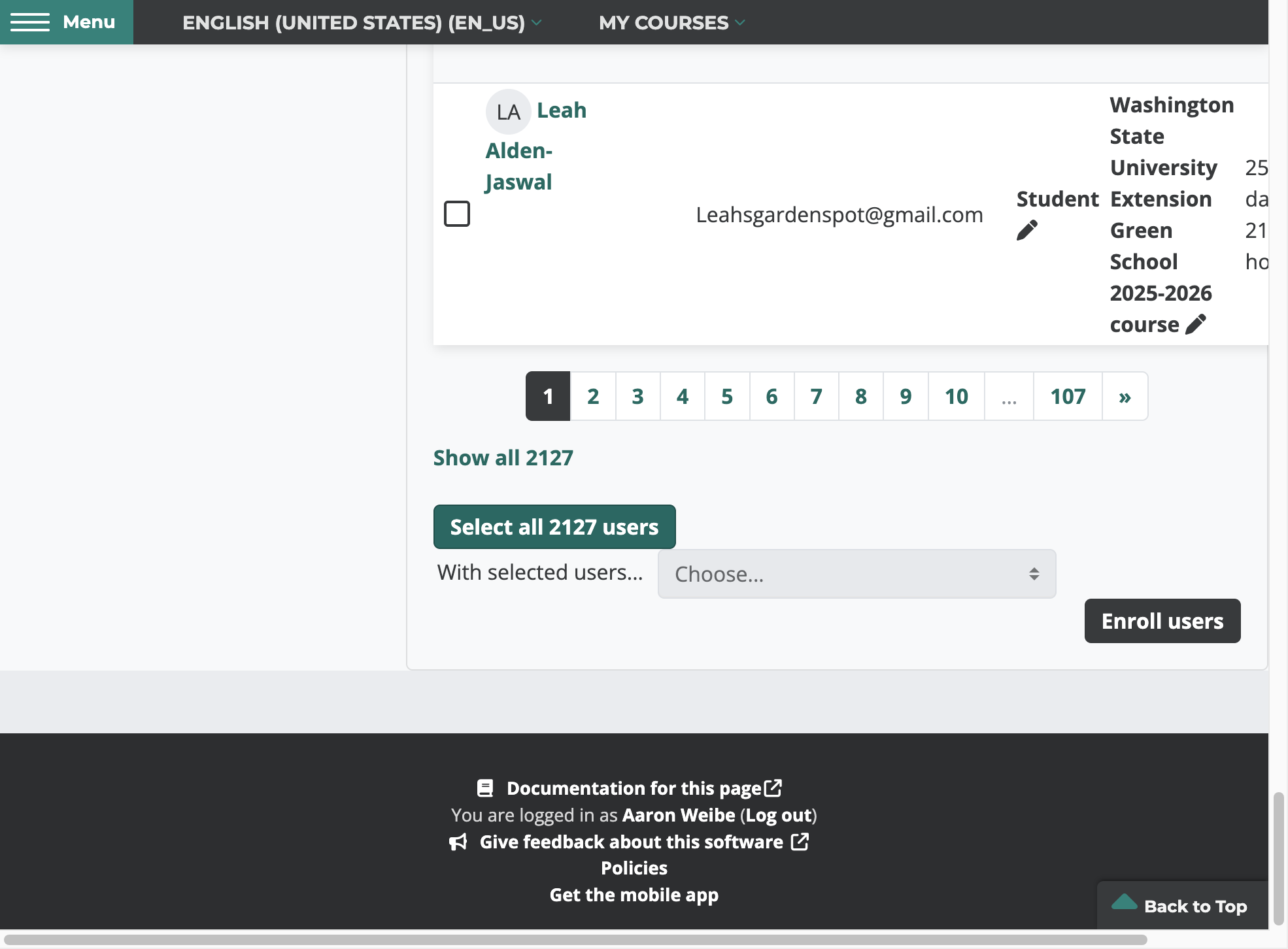The image size is (1288, 949).
Task: Go to page 3 of participants
Action: (x=638, y=396)
